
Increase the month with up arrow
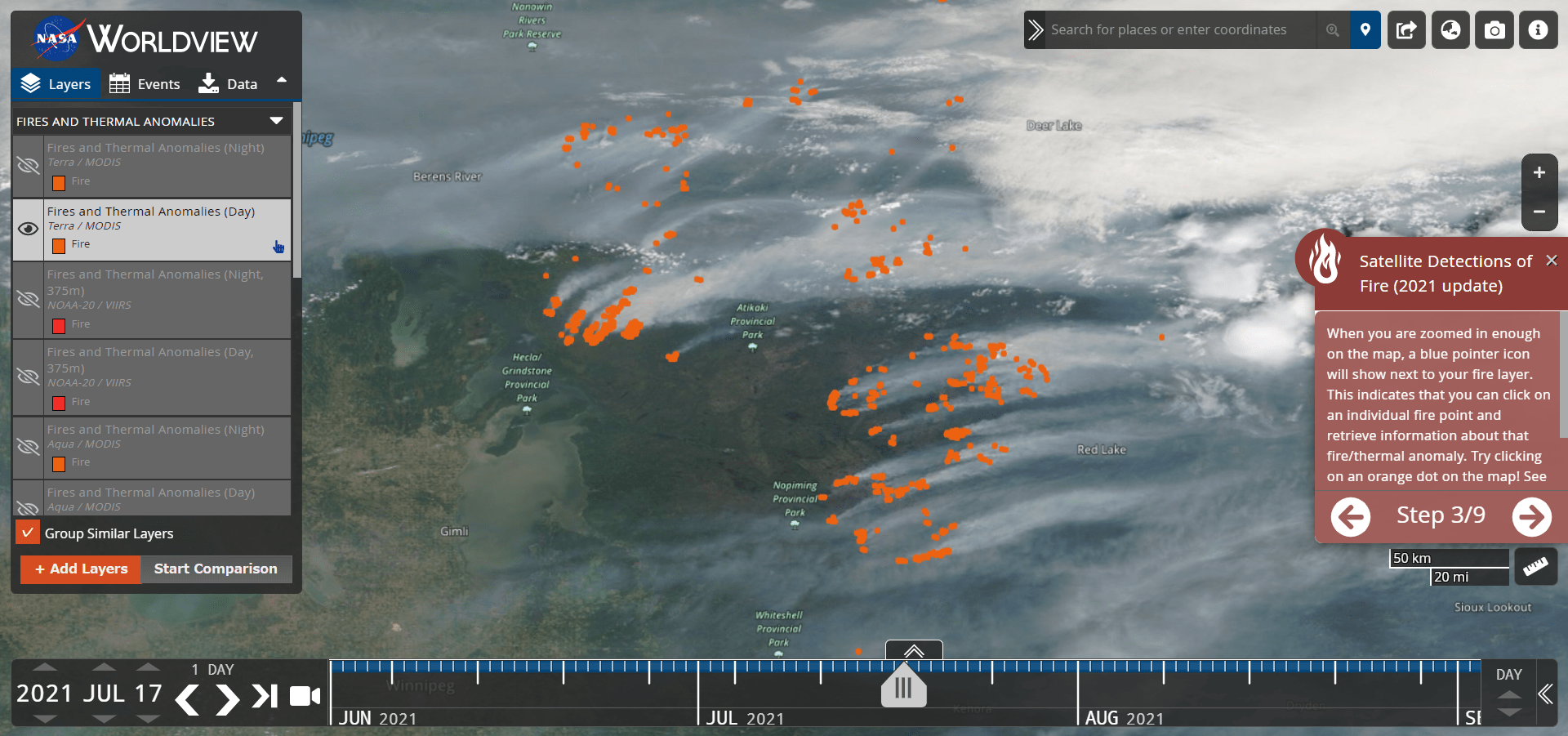[104, 667]
